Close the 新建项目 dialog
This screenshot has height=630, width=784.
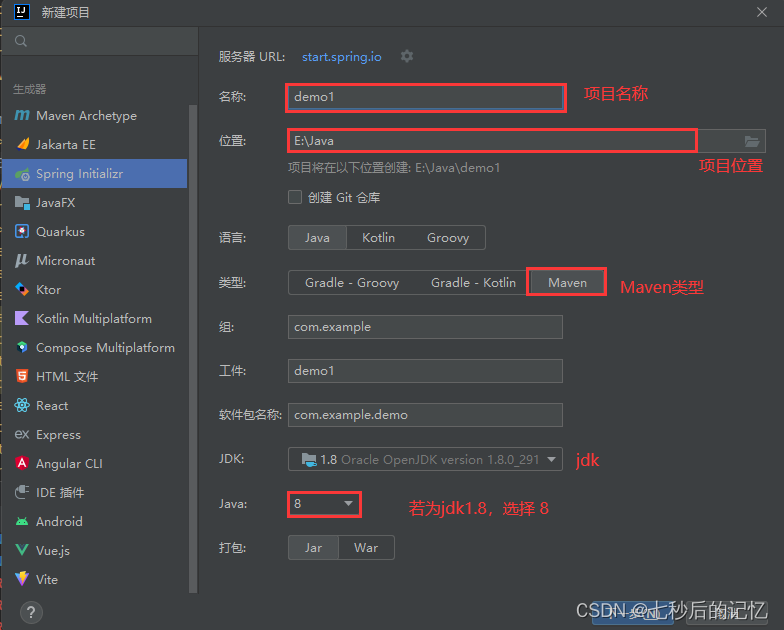(x=762, y=12)
